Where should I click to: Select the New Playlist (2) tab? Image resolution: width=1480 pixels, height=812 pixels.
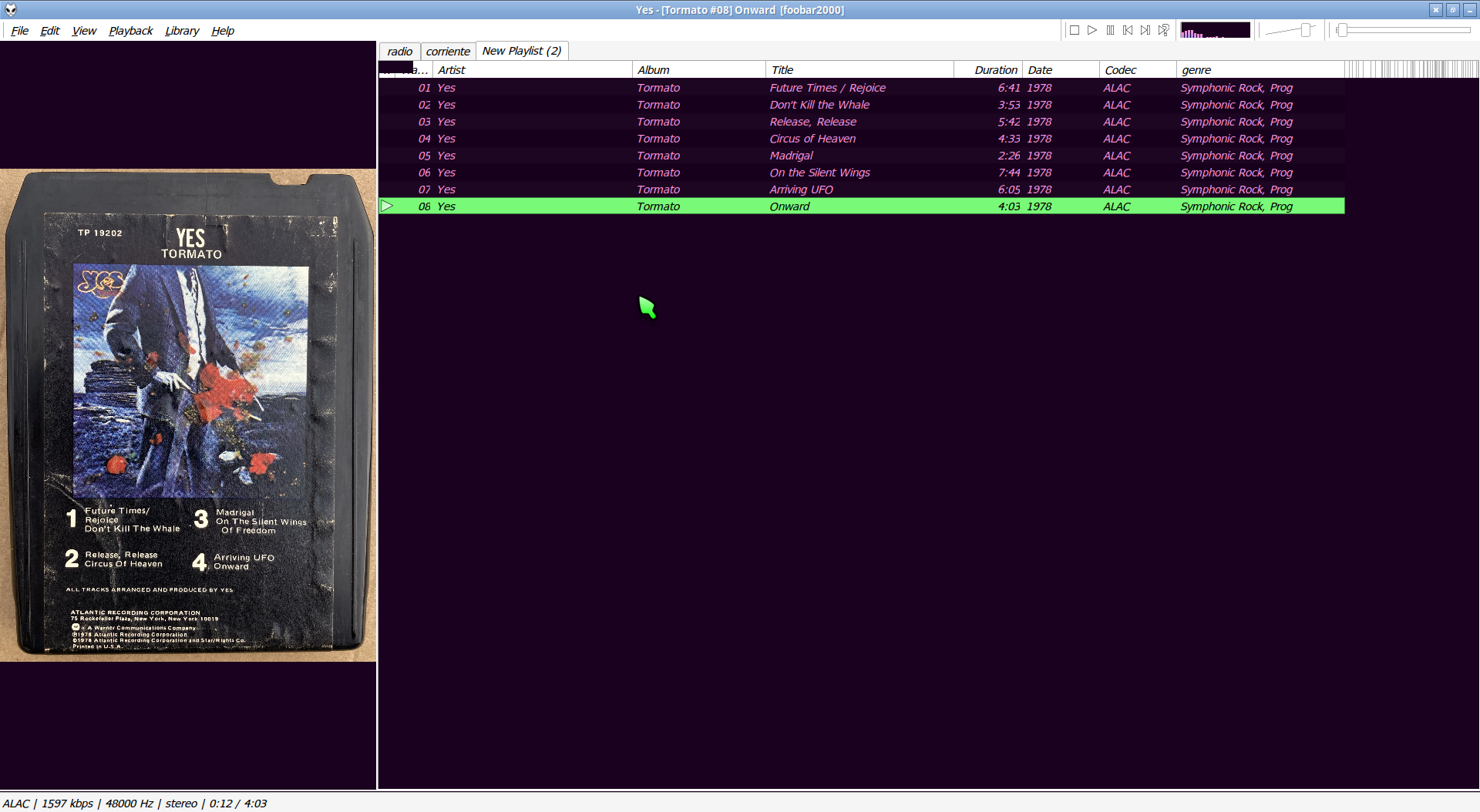pyautogui.click(x=522, y=51)
